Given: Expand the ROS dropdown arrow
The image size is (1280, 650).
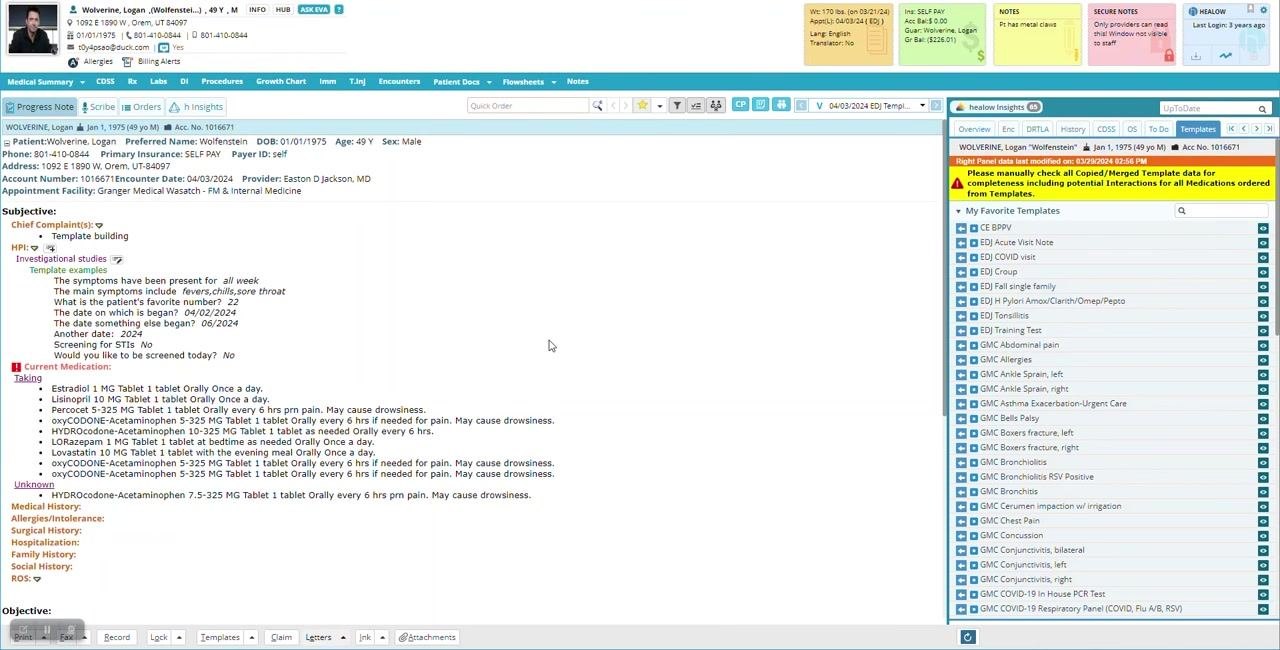Looking at the screenshot, I should point(37,579).
